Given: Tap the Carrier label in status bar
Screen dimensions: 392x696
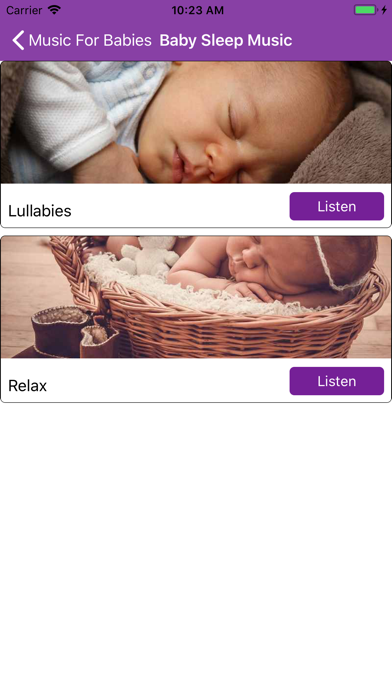Looking at the screenshot, I should (24, 10).
